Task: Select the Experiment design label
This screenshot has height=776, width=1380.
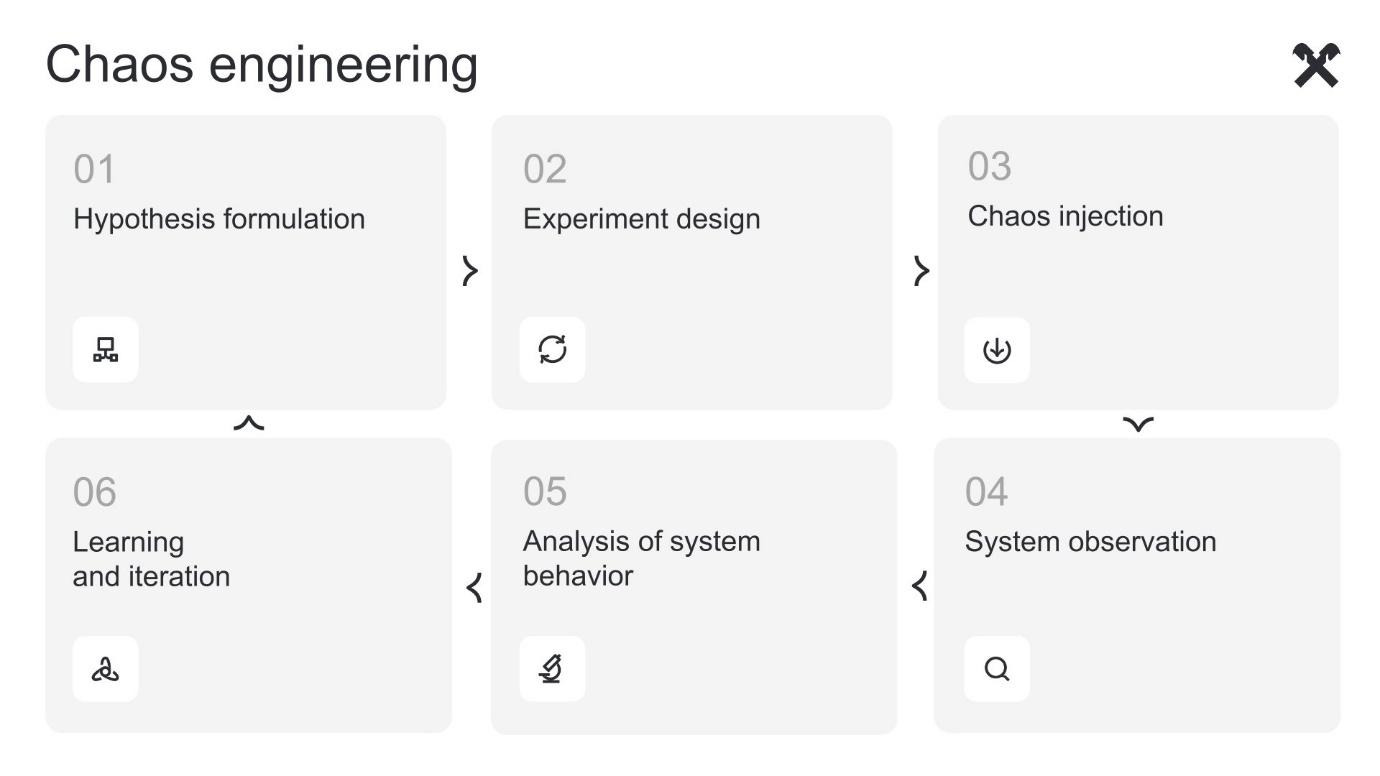Action: [641, 219]
